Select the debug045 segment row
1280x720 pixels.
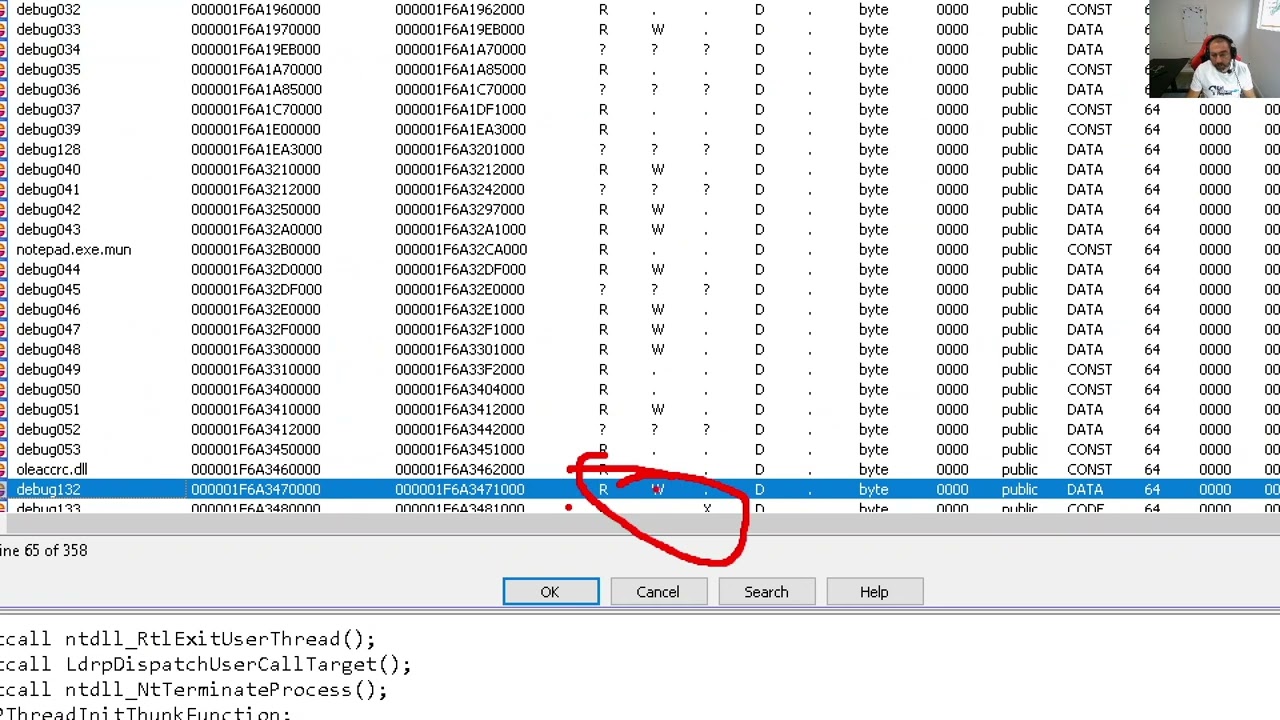point(640,289)
